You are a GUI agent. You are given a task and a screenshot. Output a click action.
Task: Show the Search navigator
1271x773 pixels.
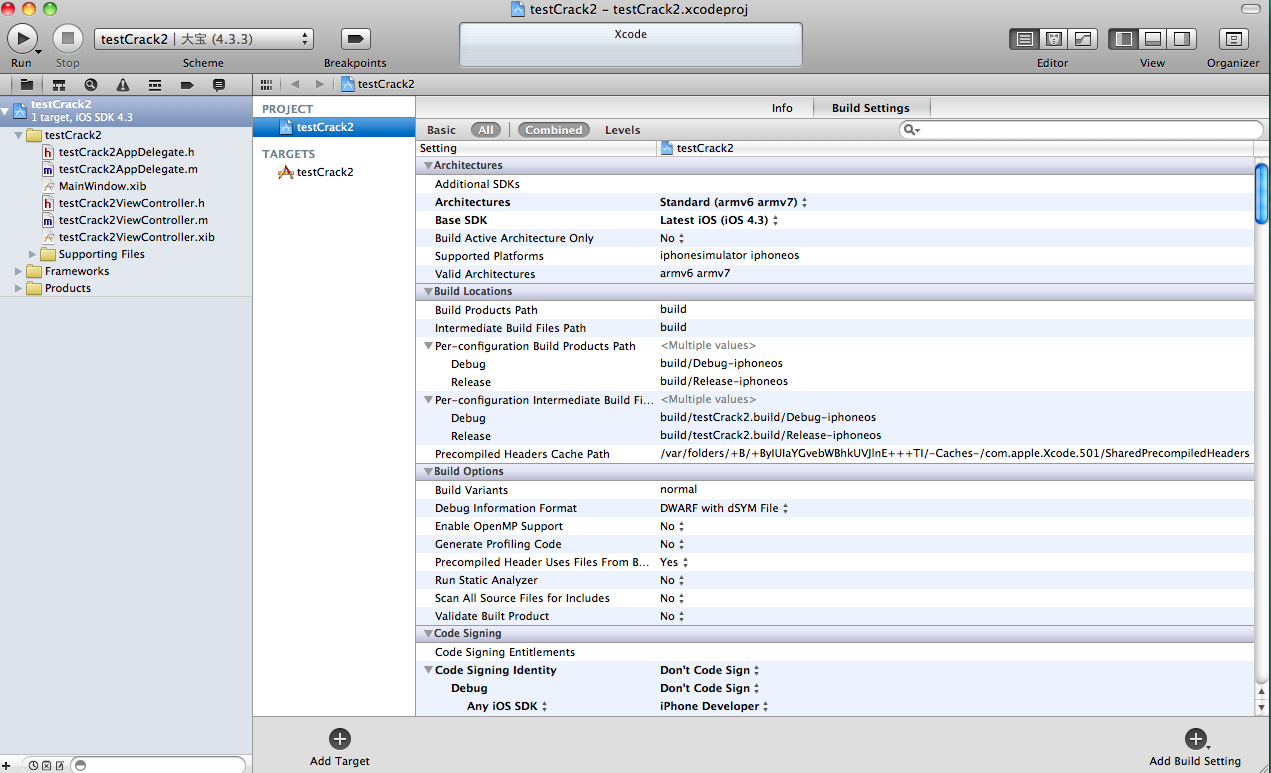91,85
